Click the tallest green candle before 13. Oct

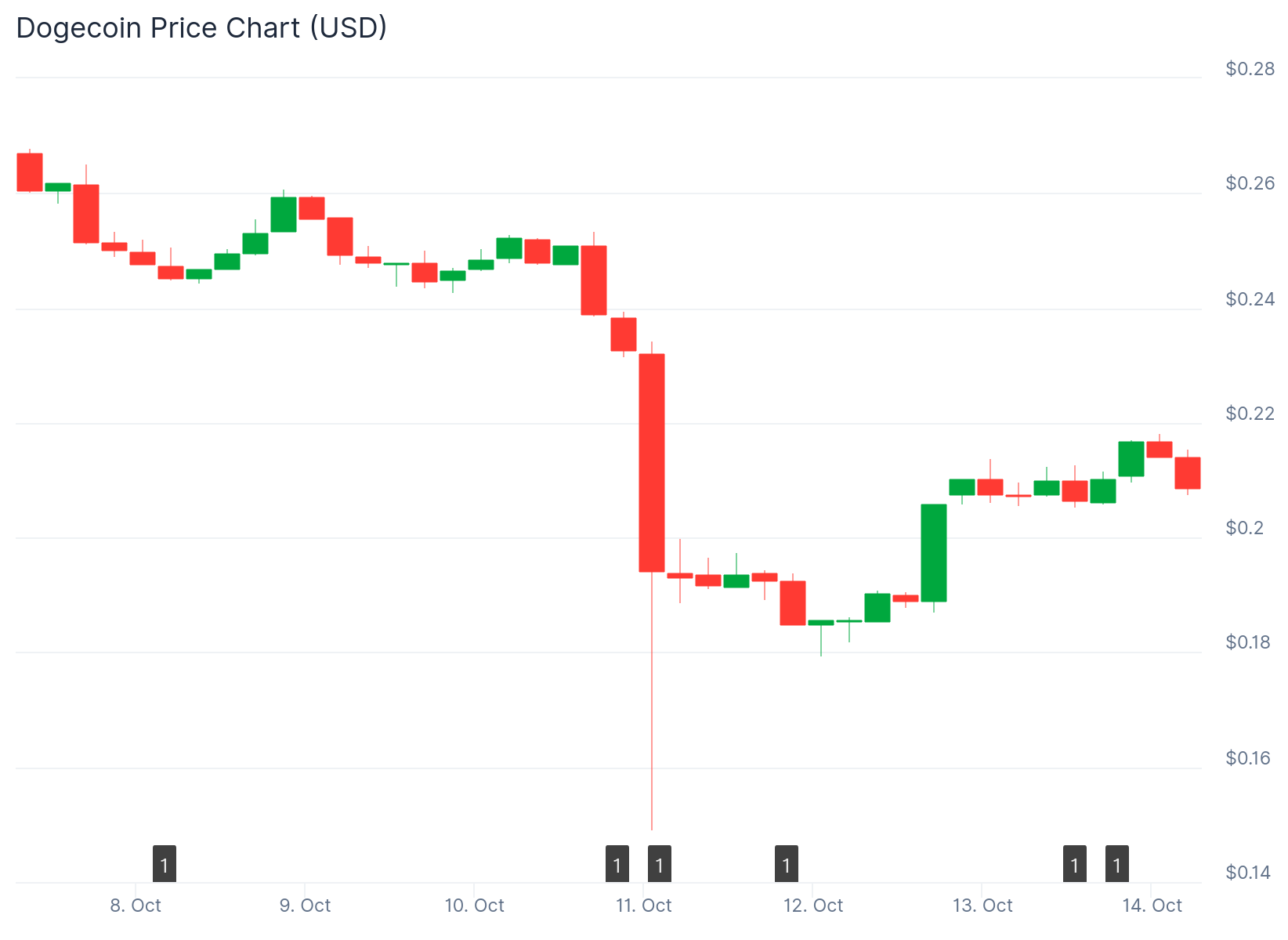point(934,553)
